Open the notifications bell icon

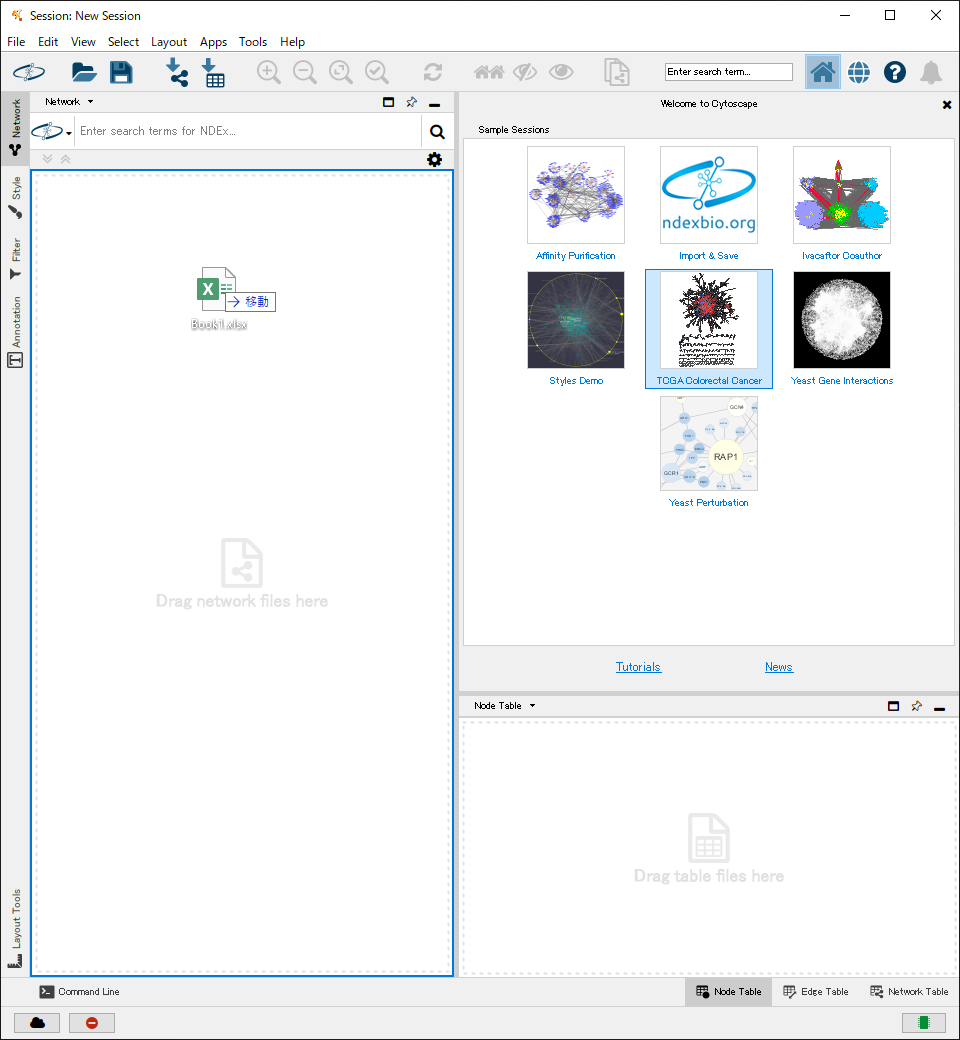pos(931,72)
